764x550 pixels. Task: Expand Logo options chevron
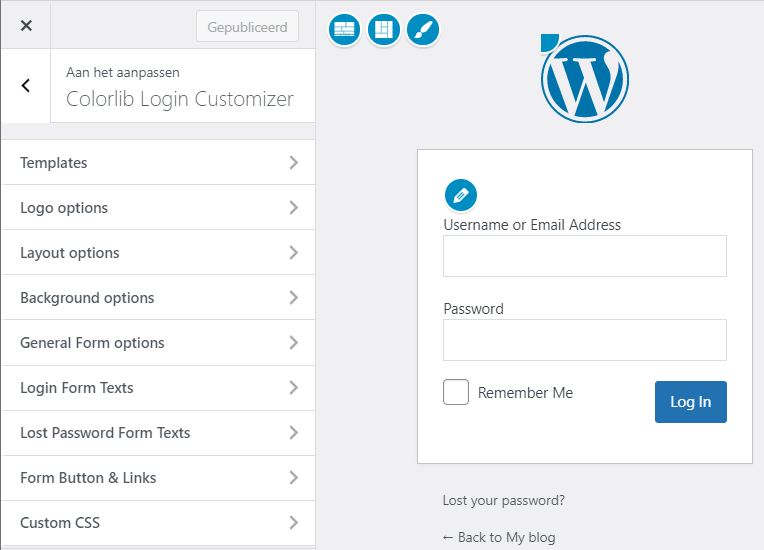(293, 208)
